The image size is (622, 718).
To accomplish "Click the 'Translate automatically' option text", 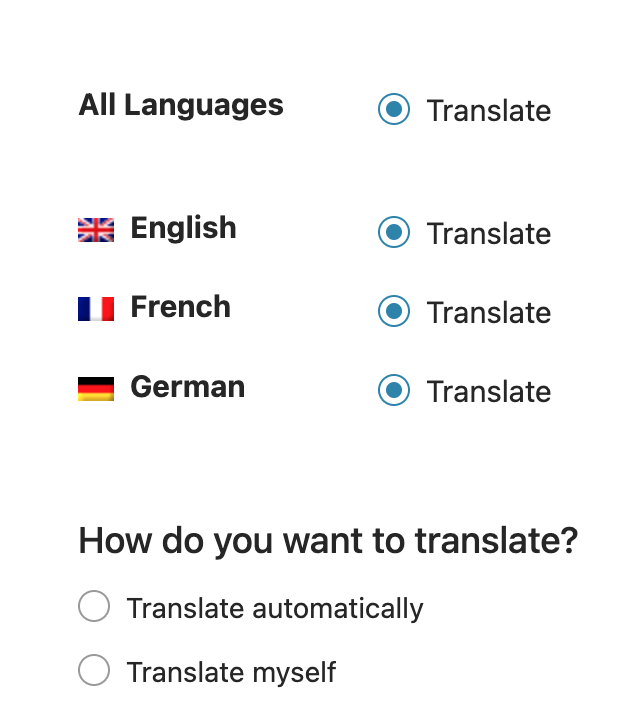I will (x=275, y=608).
